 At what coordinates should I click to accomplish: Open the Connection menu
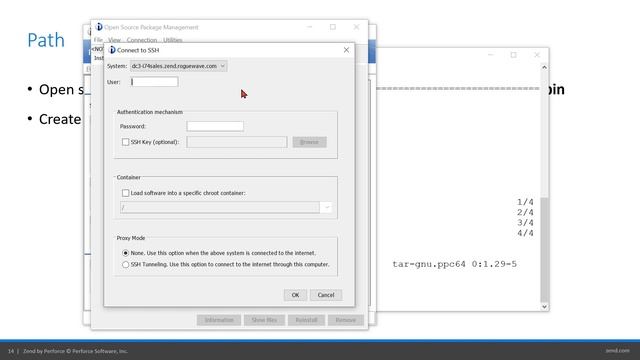click(x=142, y=40)
